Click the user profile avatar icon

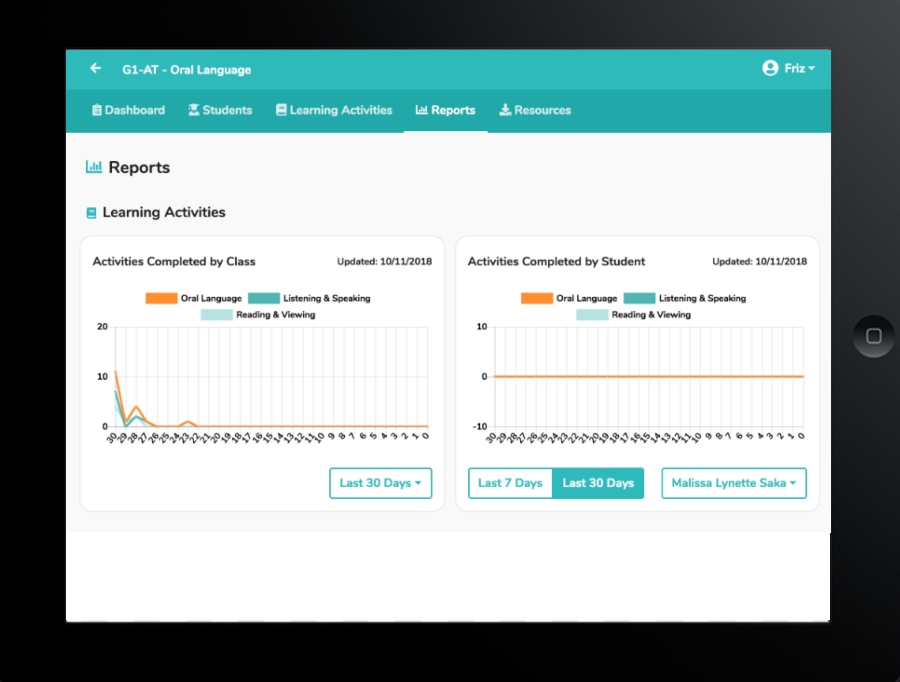pos(770,68)
